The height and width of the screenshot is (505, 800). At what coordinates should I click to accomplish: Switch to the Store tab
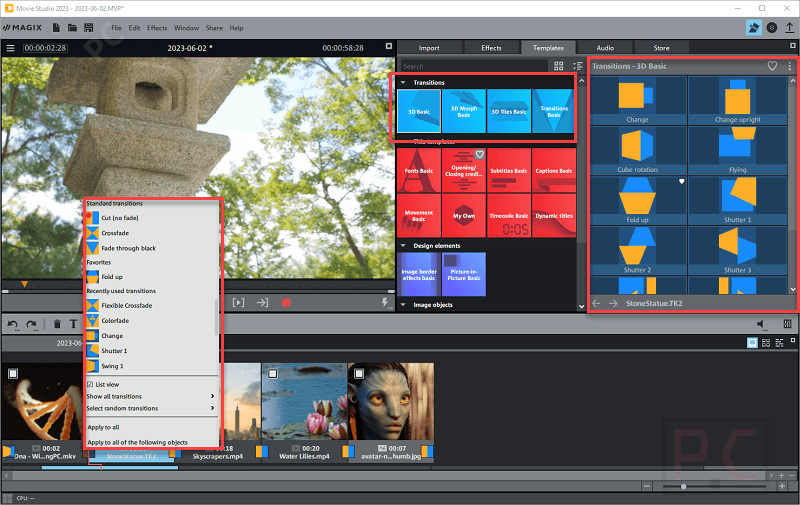661,48
